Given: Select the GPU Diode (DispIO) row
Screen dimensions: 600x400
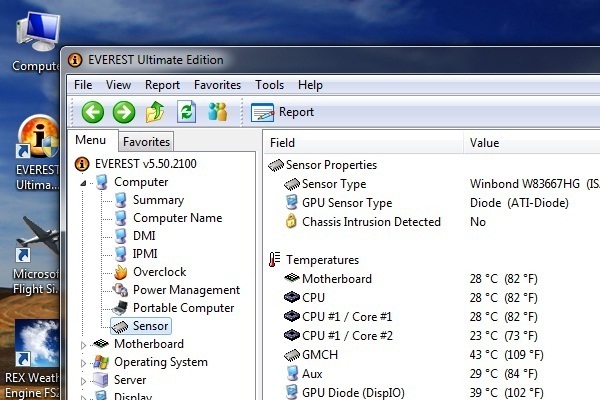Looking at the screenshot, I should [345, 393].
